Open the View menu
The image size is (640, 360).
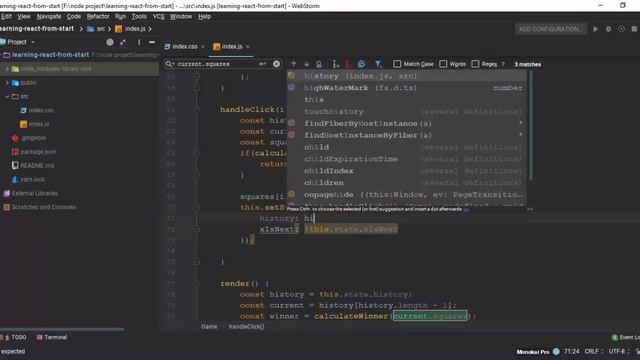tap(24, 17)
